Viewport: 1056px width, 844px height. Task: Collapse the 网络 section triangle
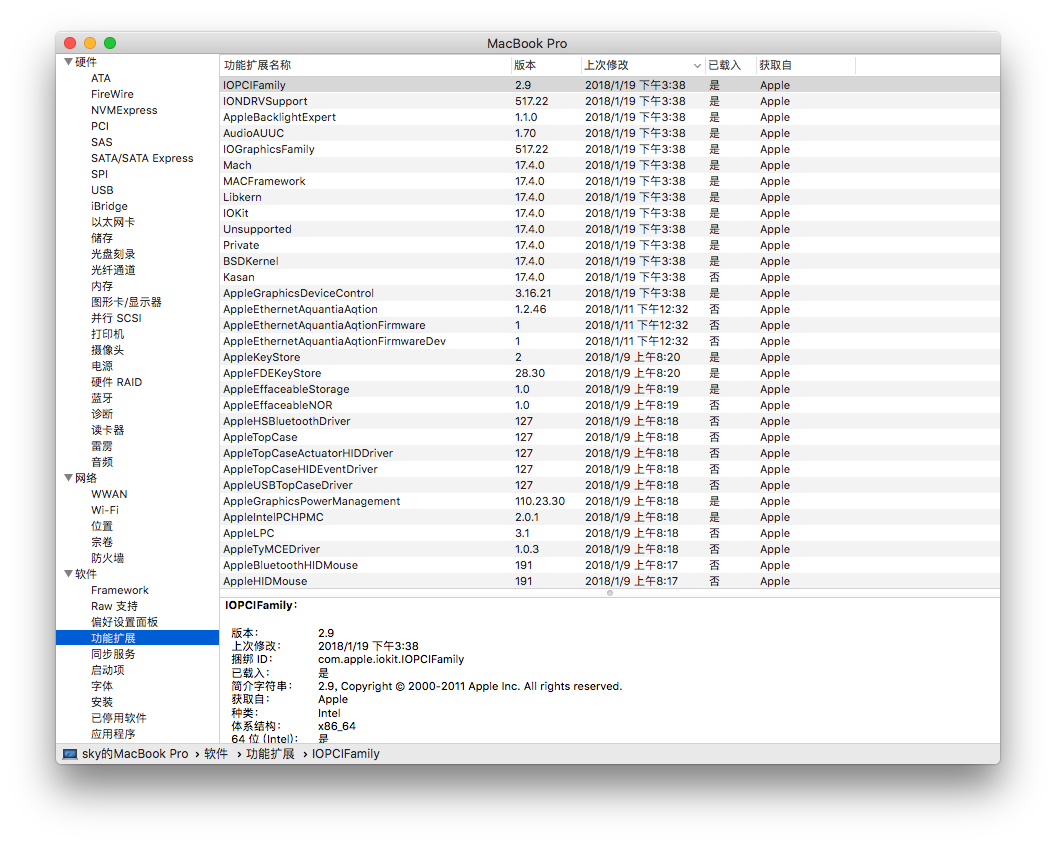tap(68, 478)
